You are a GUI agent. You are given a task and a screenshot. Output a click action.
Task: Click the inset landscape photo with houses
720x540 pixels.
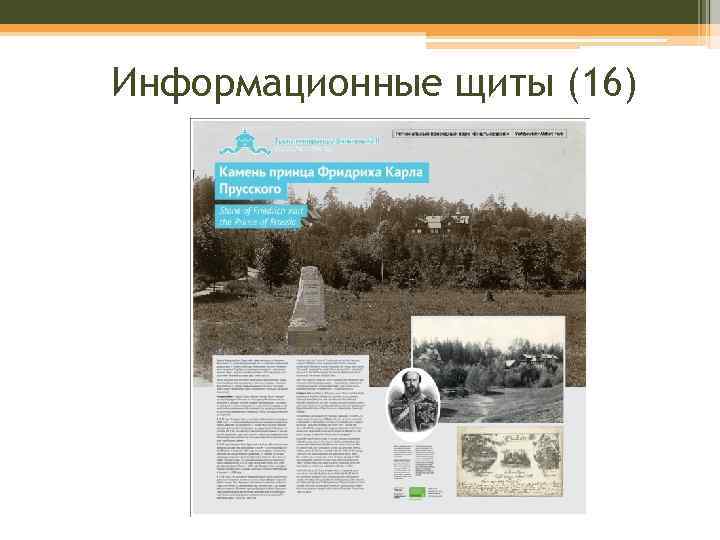tap(489, 370)
